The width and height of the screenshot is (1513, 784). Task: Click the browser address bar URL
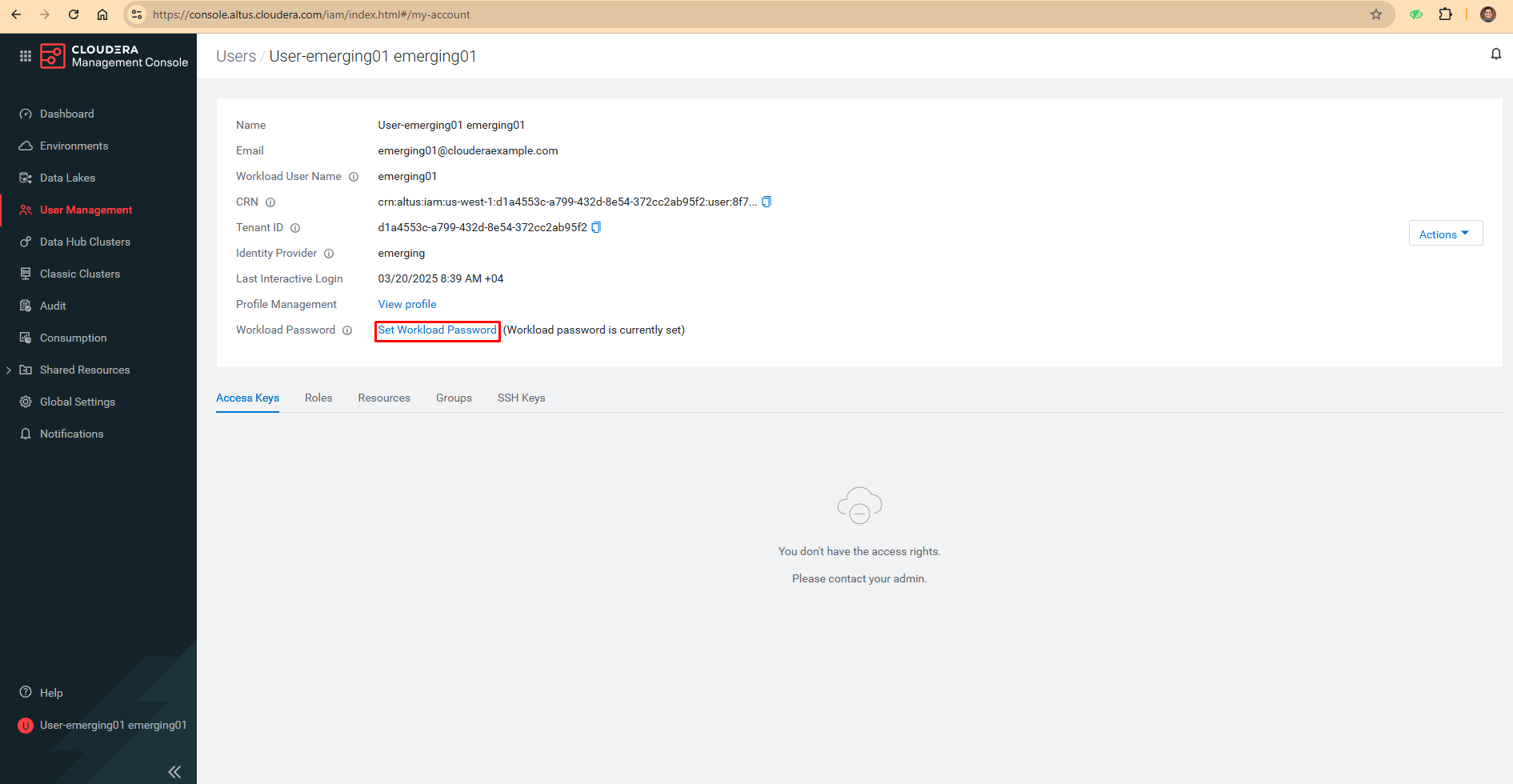[x=311, y=14]
